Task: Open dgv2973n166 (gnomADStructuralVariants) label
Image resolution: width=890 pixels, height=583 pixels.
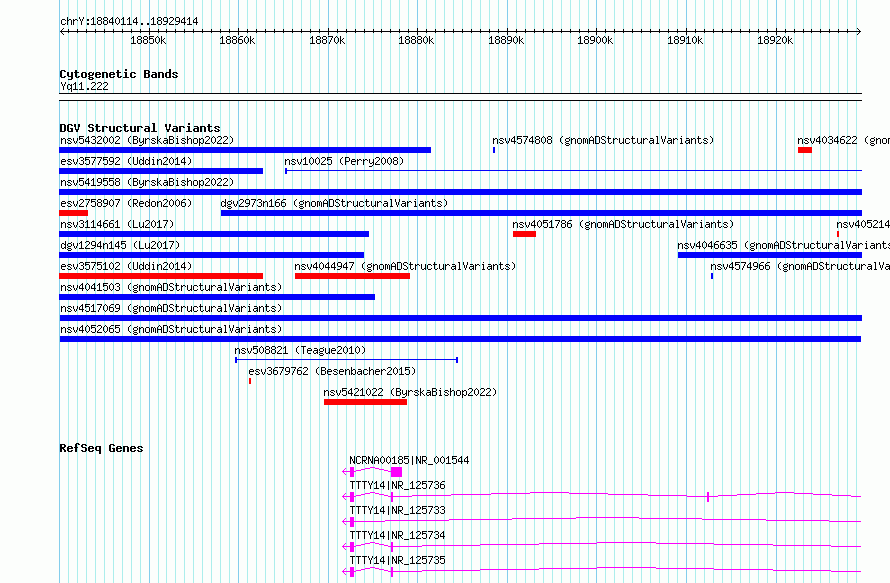Action: 334,203
